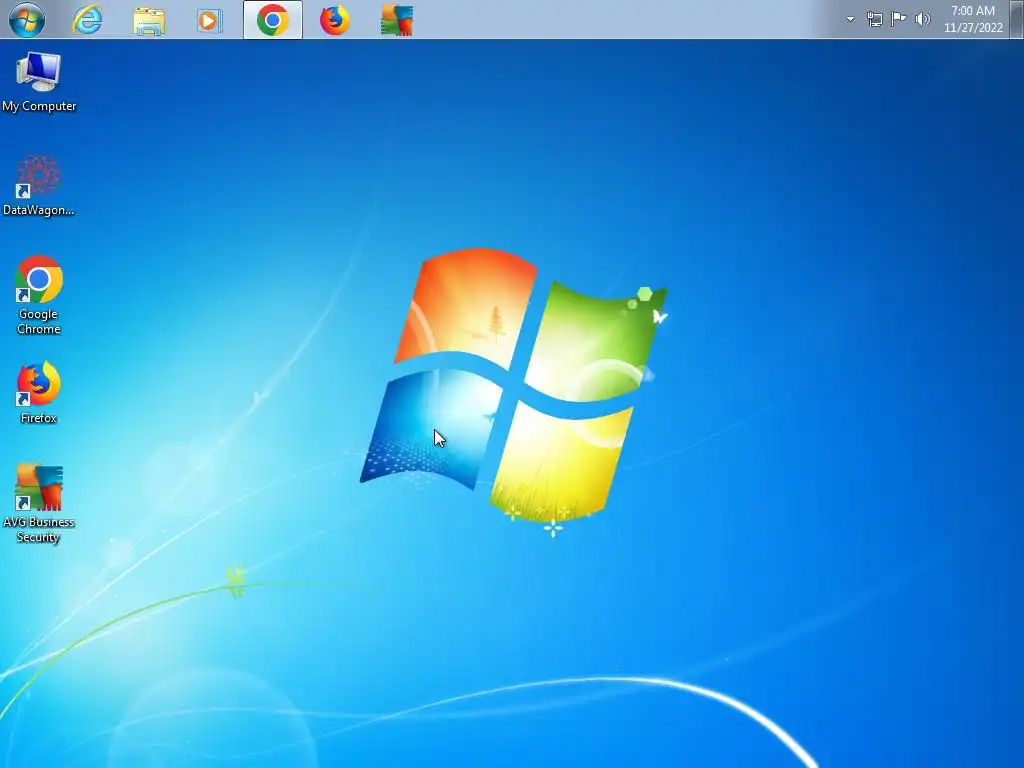Image resolution: width=1024 pixels, height=768 pixels.
Task: Open the network status tray icon
Action: coord(874,19)
